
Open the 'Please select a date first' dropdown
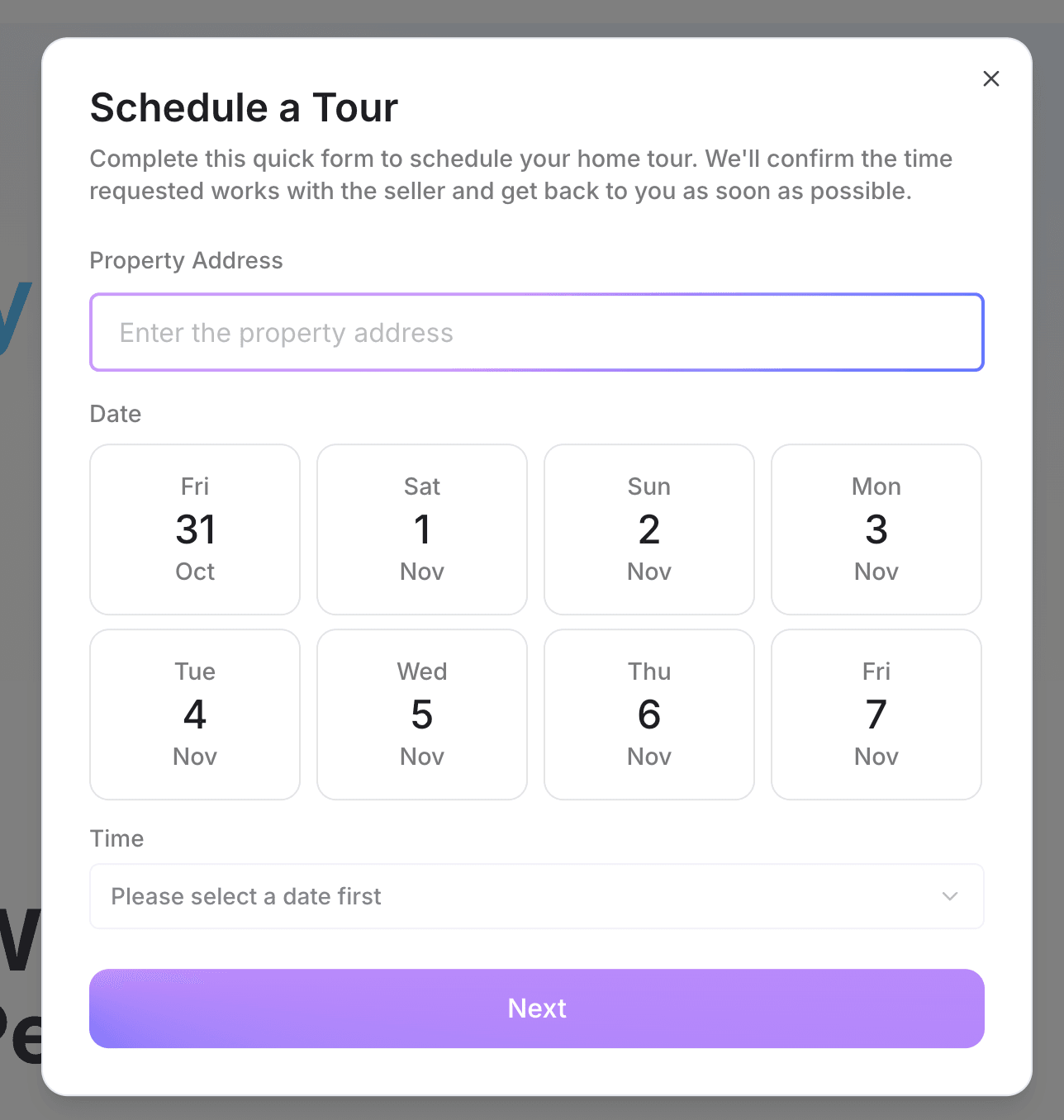pyautogui.click(x=536, y=896)
